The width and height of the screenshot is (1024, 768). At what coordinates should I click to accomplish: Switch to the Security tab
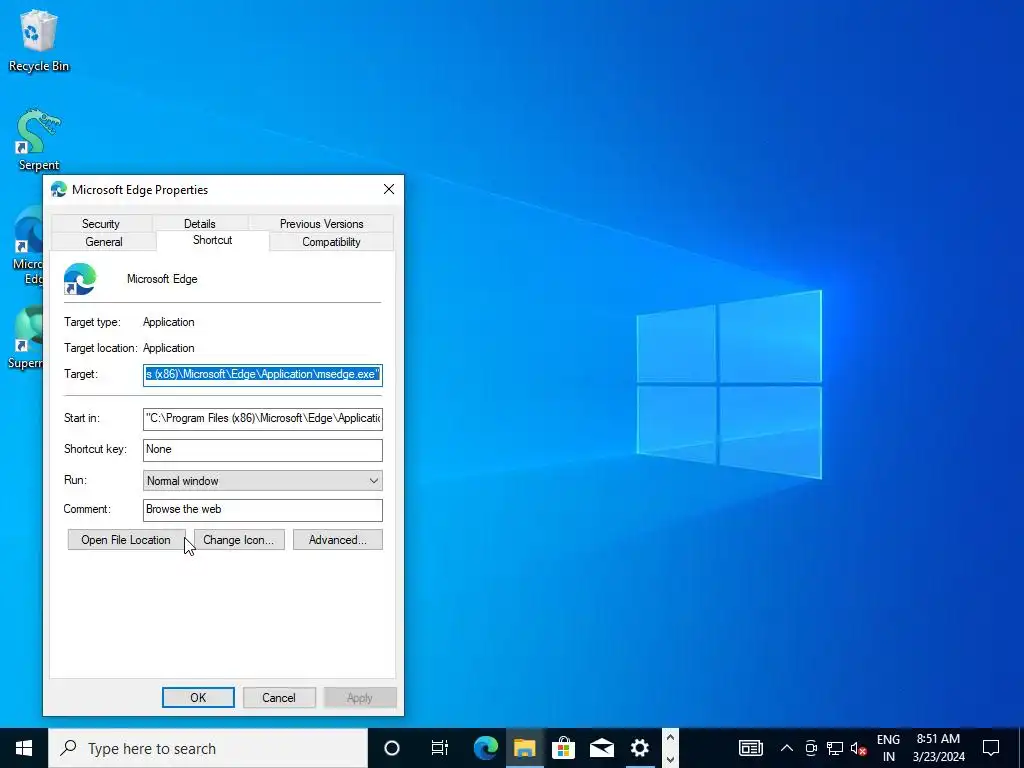coord(101,223)
